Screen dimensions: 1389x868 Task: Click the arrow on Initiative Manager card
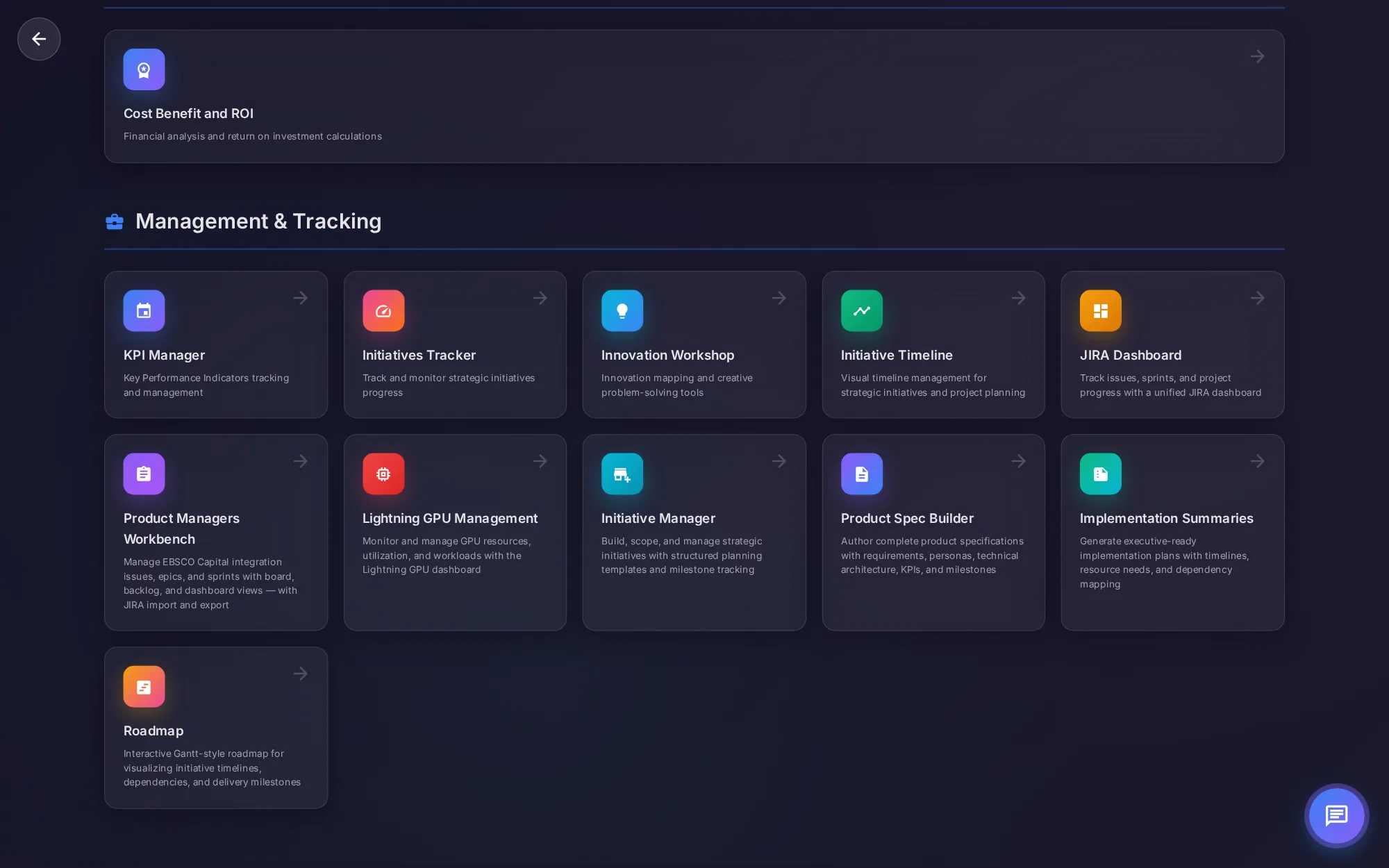tap(779, 461)
